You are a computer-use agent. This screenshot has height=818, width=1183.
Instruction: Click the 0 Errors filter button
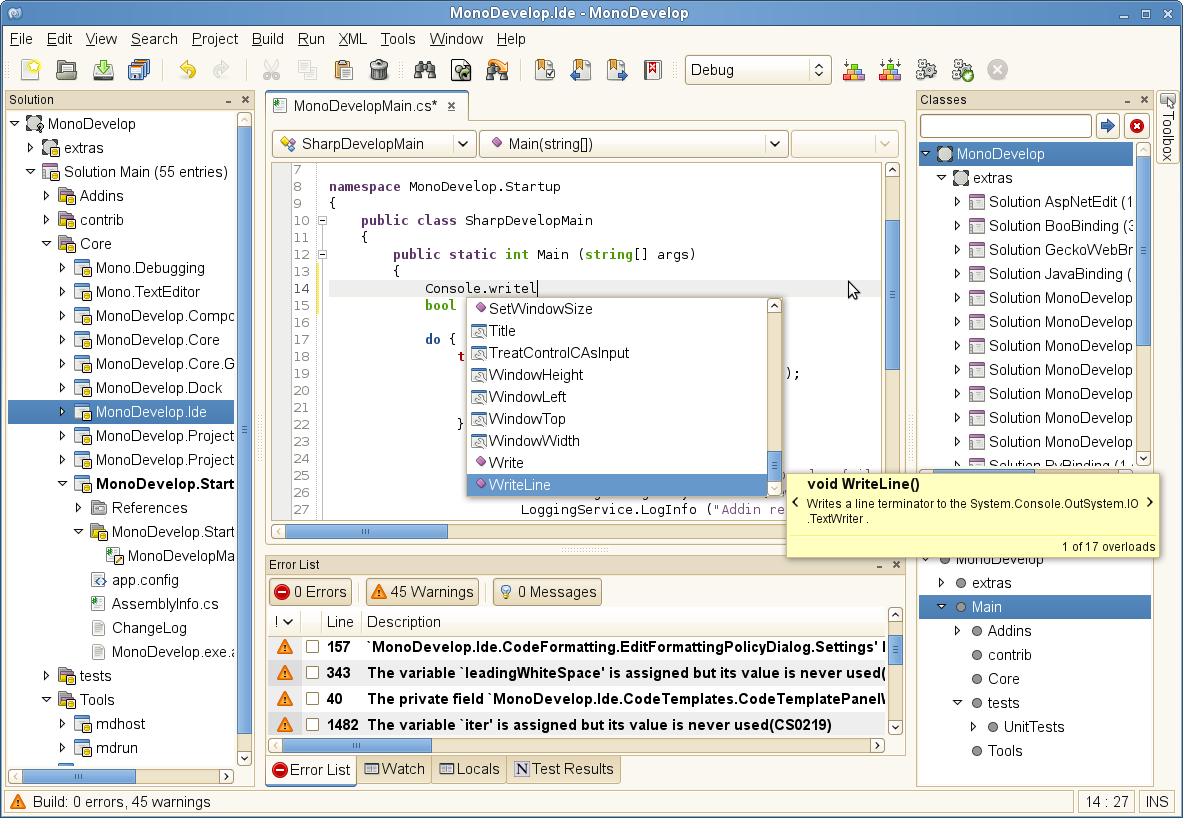tap(310, 591)
